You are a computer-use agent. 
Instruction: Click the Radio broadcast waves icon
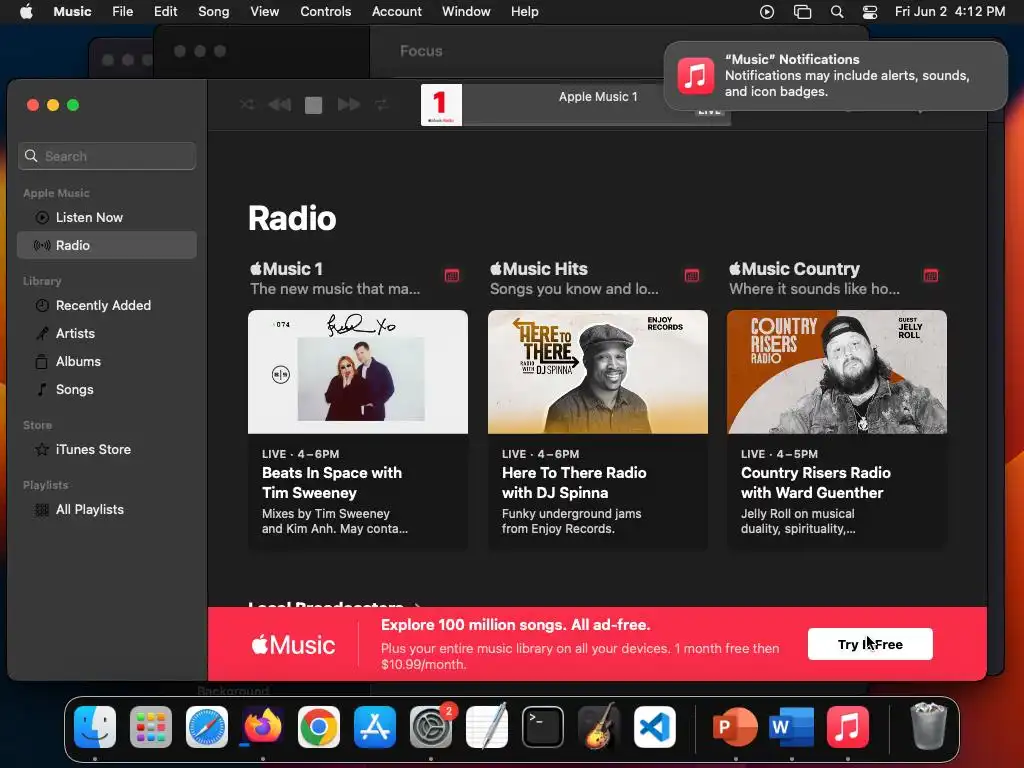[x=42, y=246]
